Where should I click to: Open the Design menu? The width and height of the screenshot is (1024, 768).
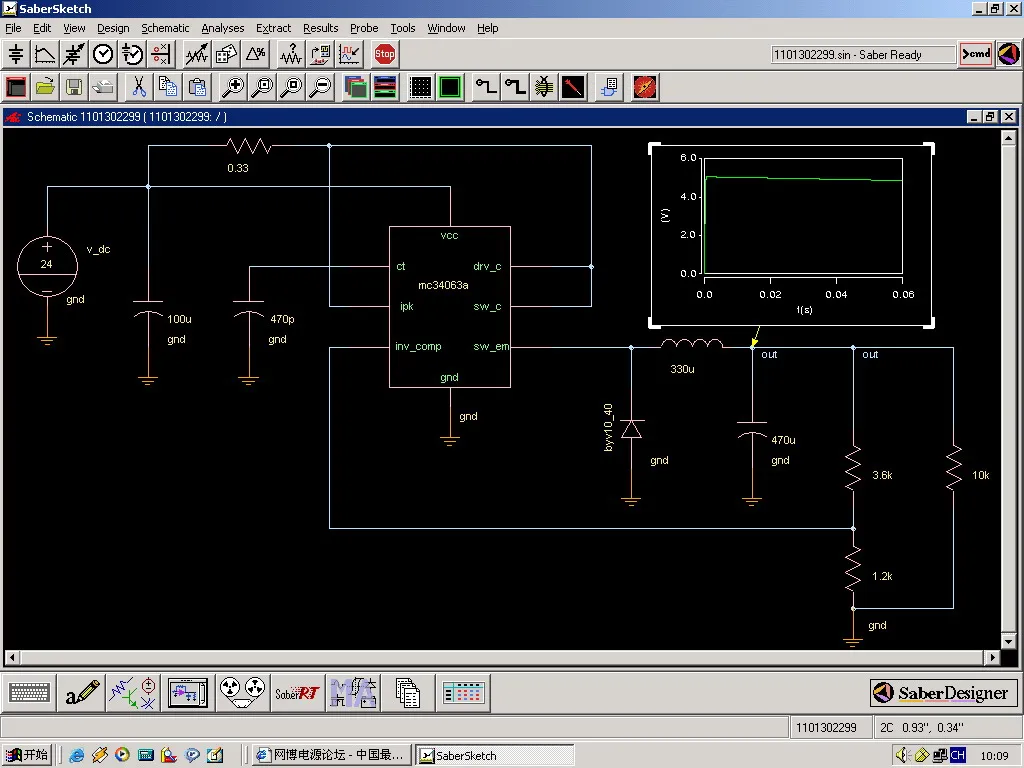(x=113, y=28)
